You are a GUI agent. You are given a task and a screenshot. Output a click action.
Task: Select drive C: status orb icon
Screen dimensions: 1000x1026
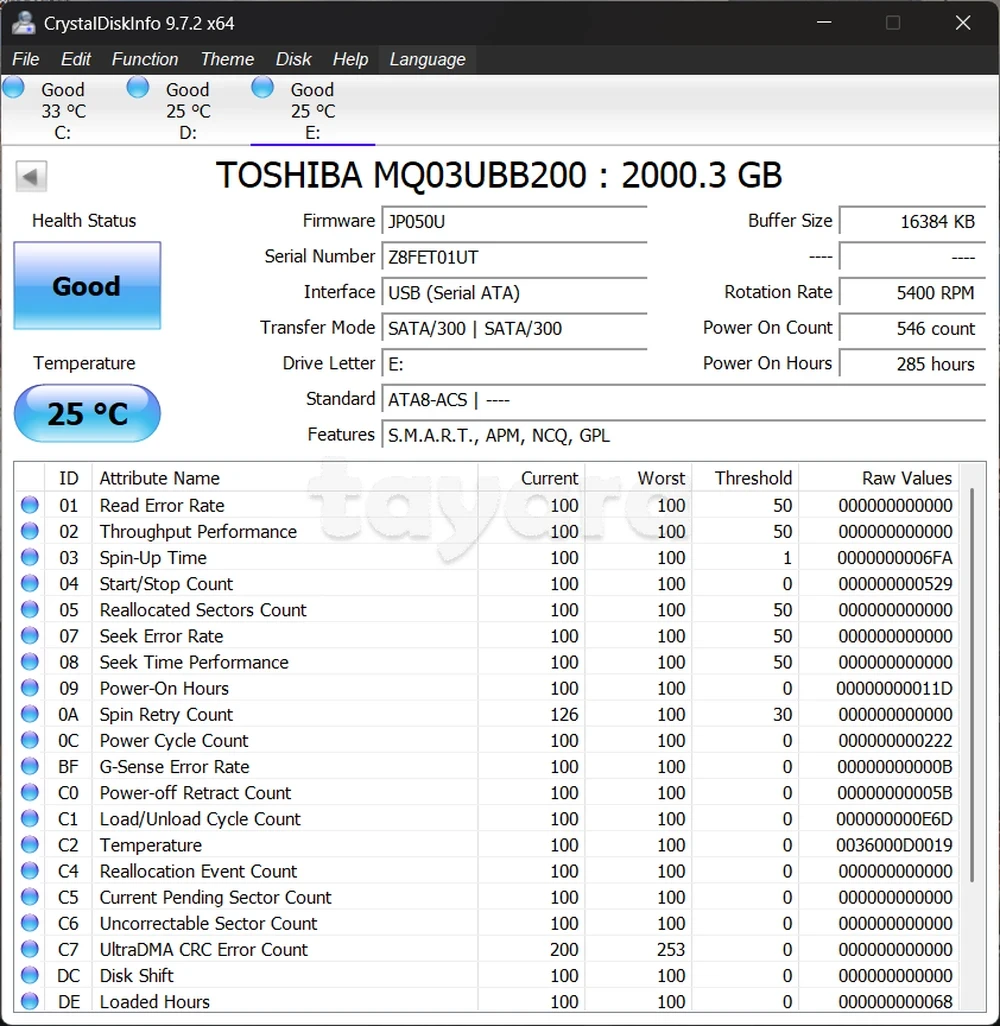point(14,88)
